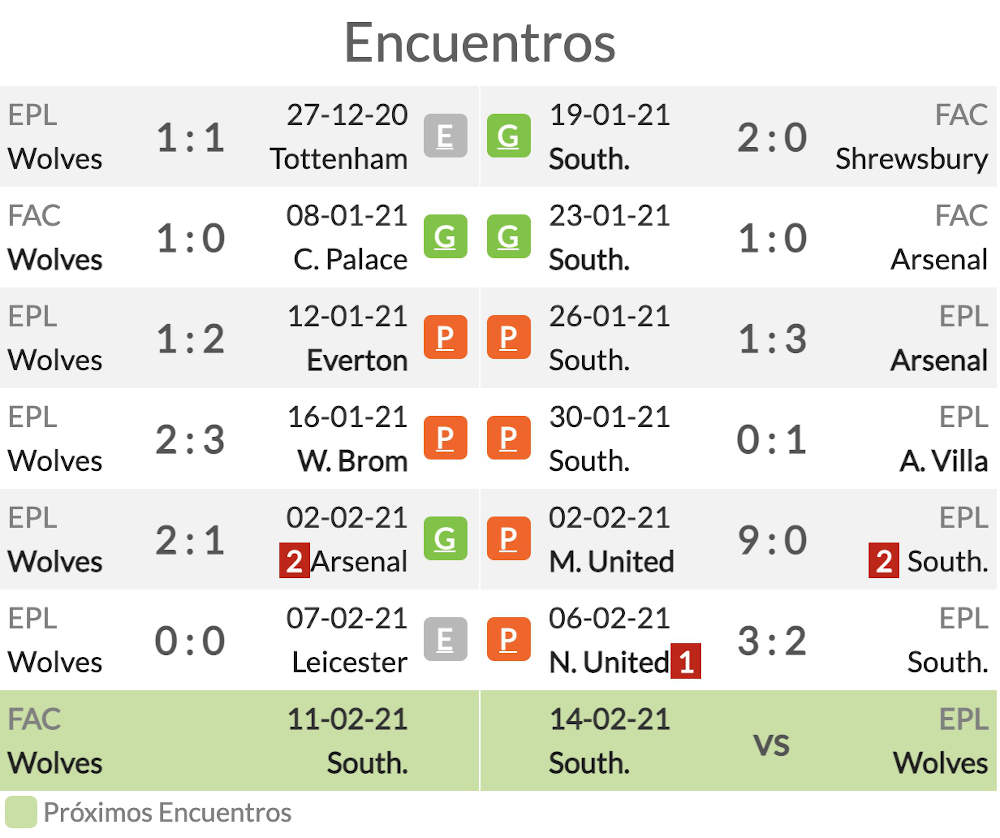Click the A. Villa team name
1000x838 pixels.
943,461
